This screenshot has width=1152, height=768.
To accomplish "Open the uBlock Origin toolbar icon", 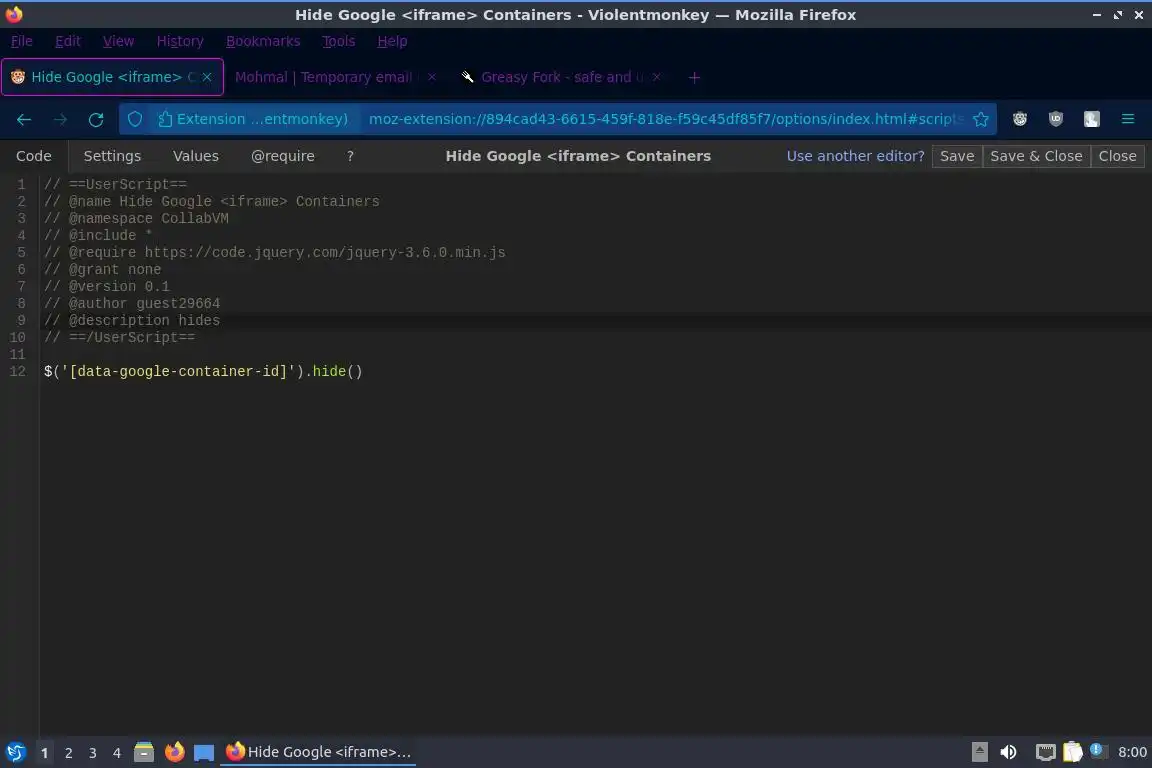I will [x=1056, y=119].
